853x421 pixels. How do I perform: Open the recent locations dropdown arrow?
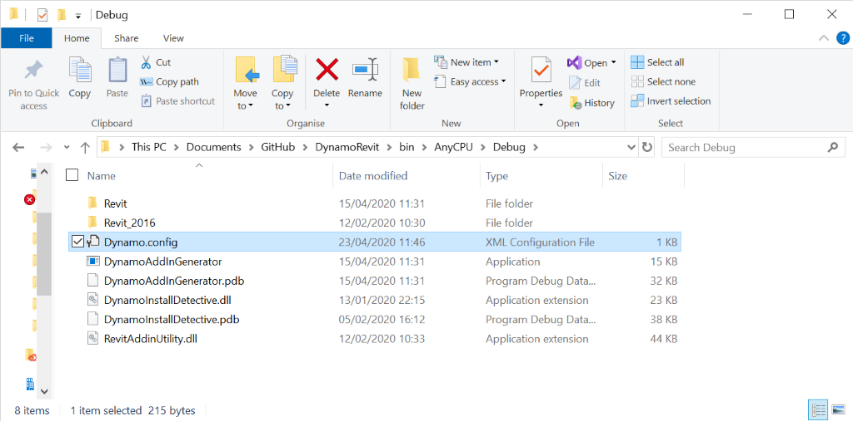66,147
